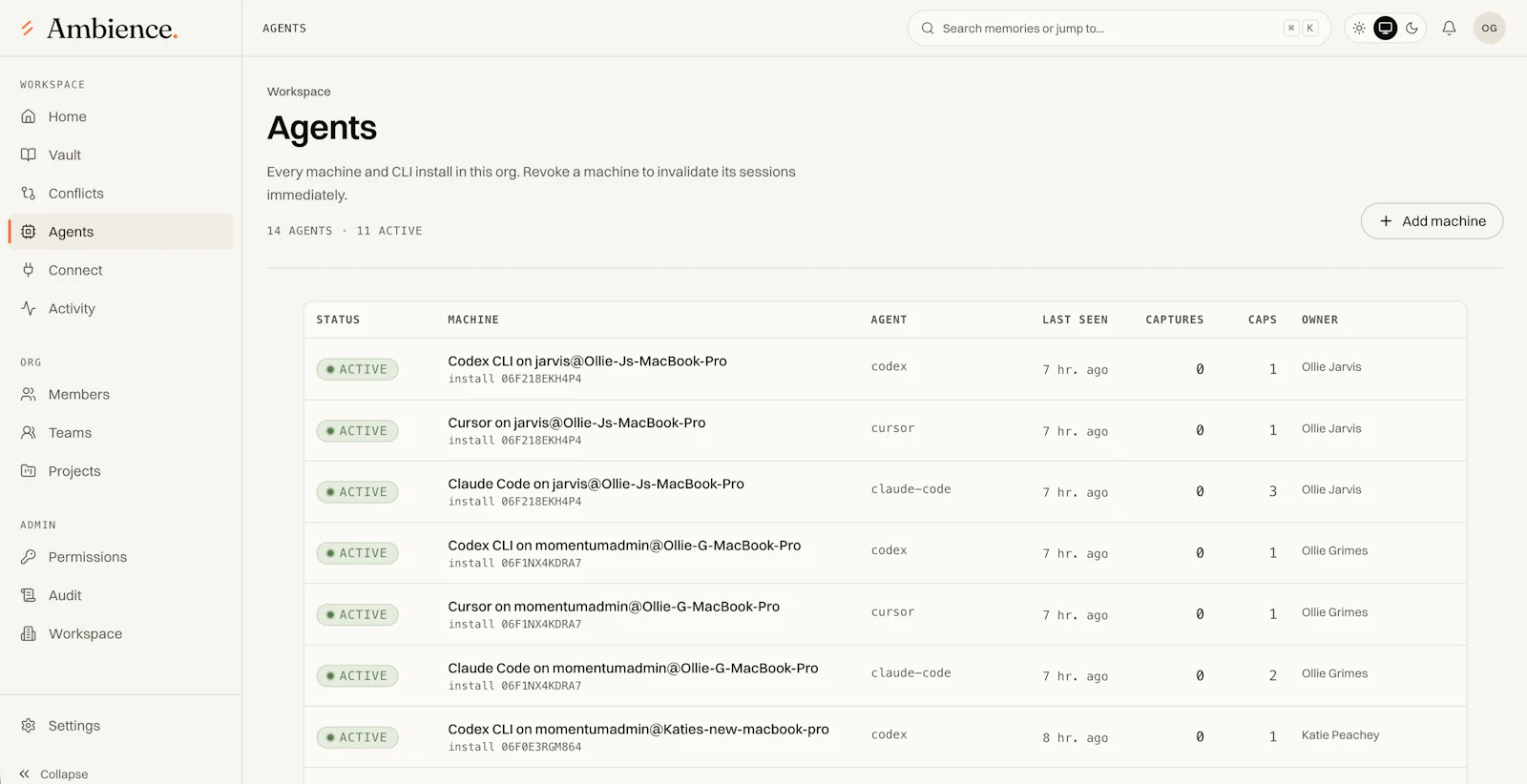Select Codex CLI on momentumadmin@Ollie-G-MacBook-Pro
1527x784 pixels.
coord(624,546)
